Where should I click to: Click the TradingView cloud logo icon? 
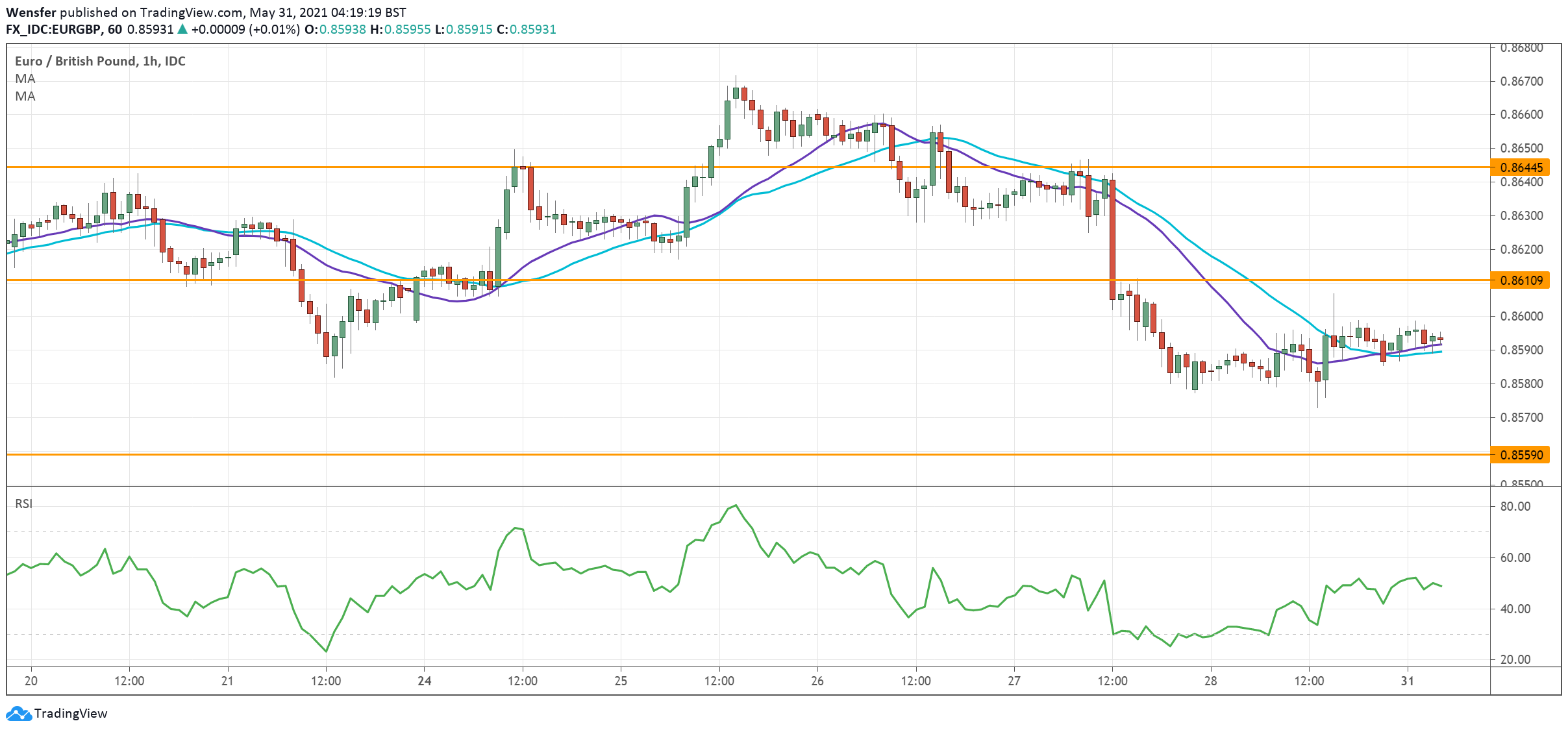(x=18, y=714)
